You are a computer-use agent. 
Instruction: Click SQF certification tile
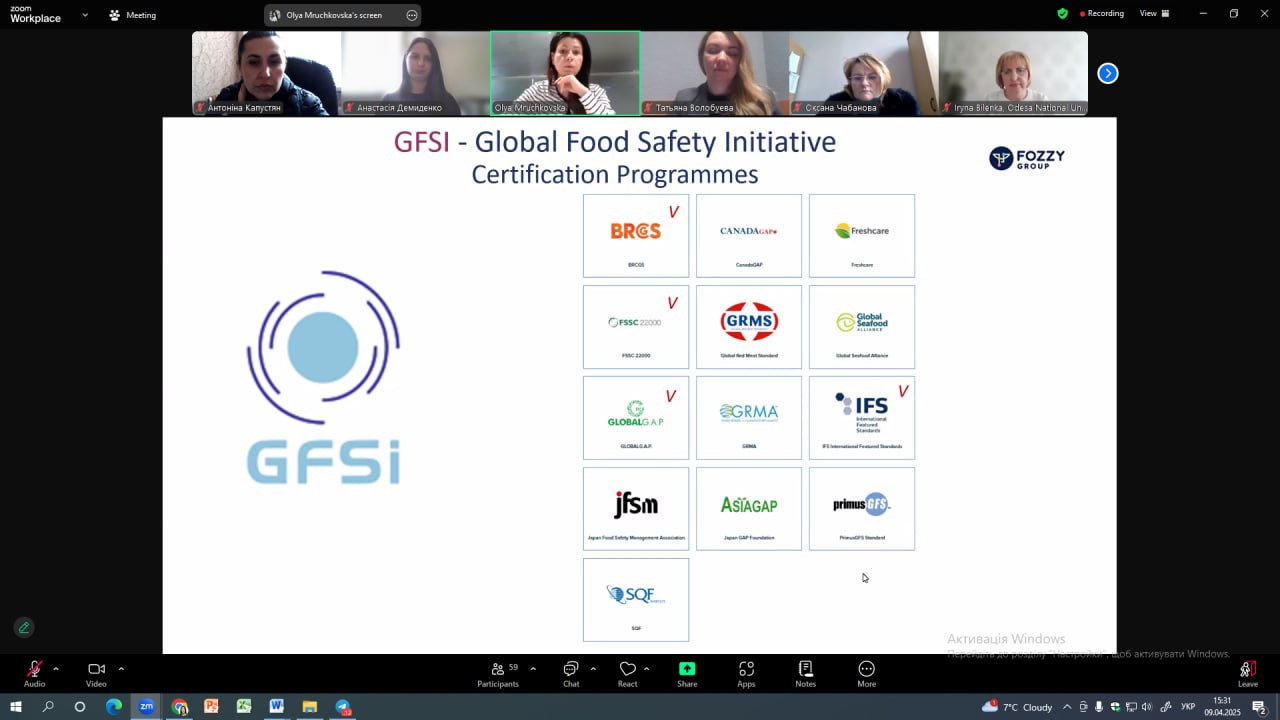tap(636, 600)
